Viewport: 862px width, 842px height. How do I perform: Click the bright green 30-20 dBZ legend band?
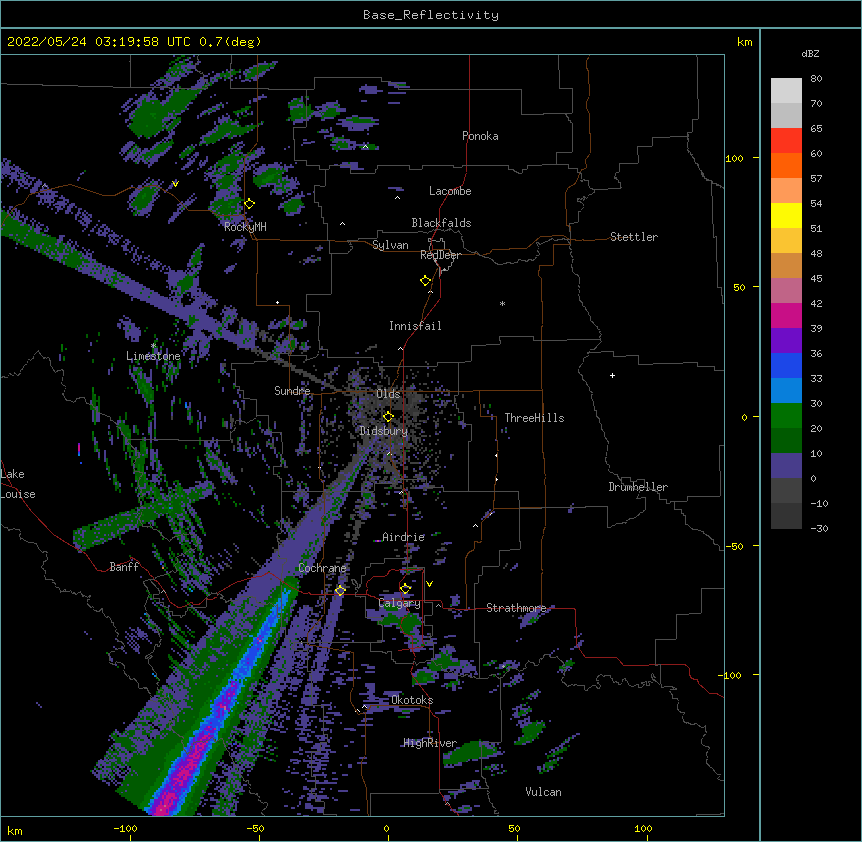[786, 416]
